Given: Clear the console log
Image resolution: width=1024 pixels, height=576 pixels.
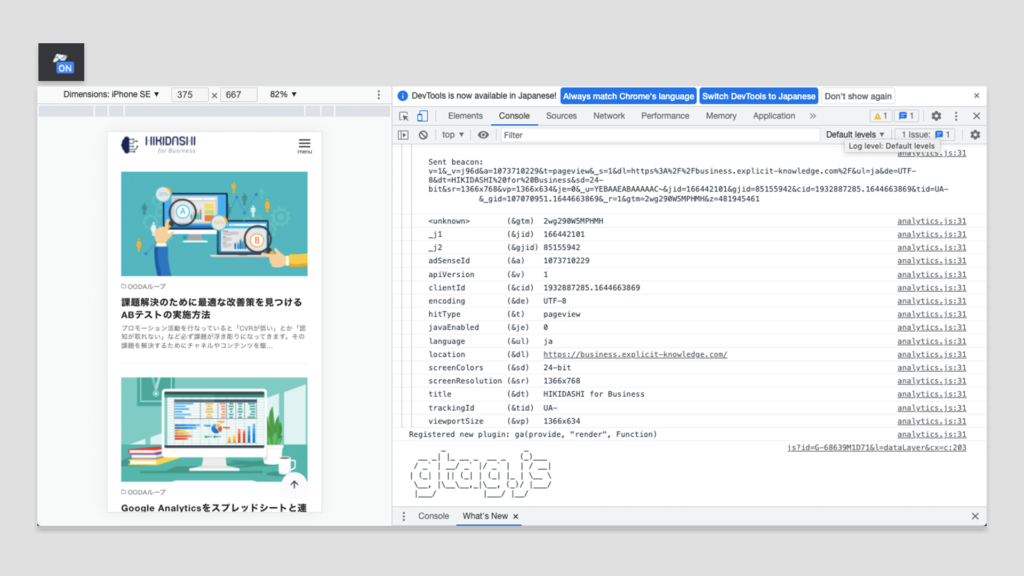Looking at the screenshot, I should [x=423, y=135].
